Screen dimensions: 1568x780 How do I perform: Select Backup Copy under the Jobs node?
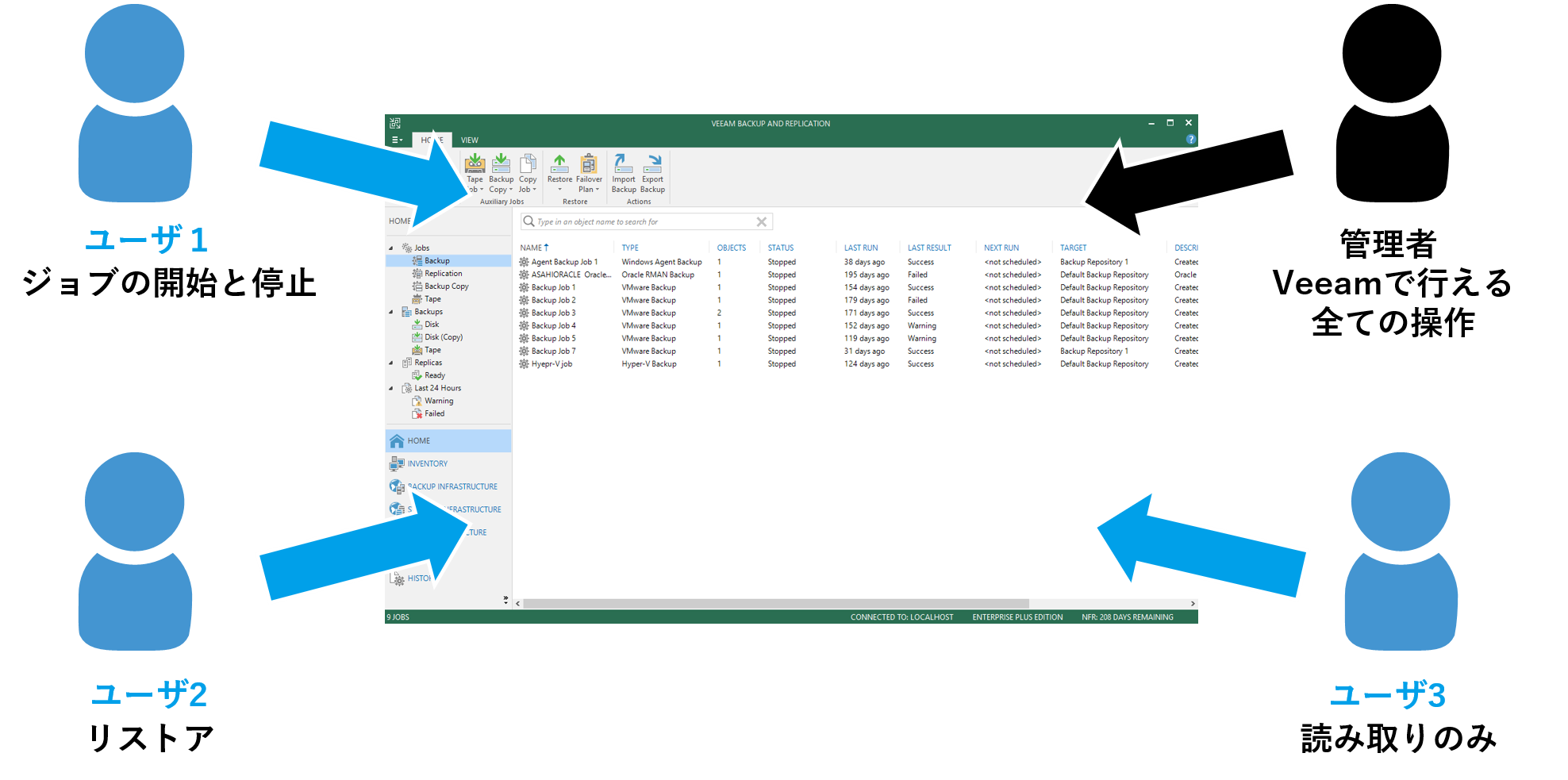[446, 286]
